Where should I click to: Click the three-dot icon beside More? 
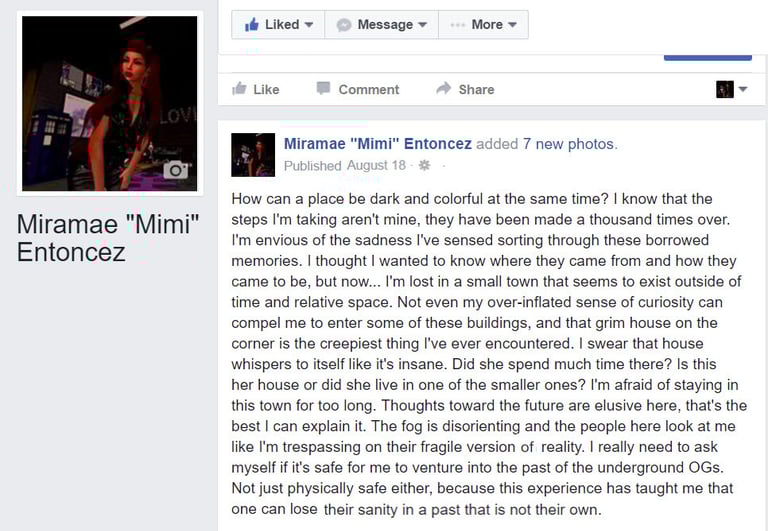(457, 25)
